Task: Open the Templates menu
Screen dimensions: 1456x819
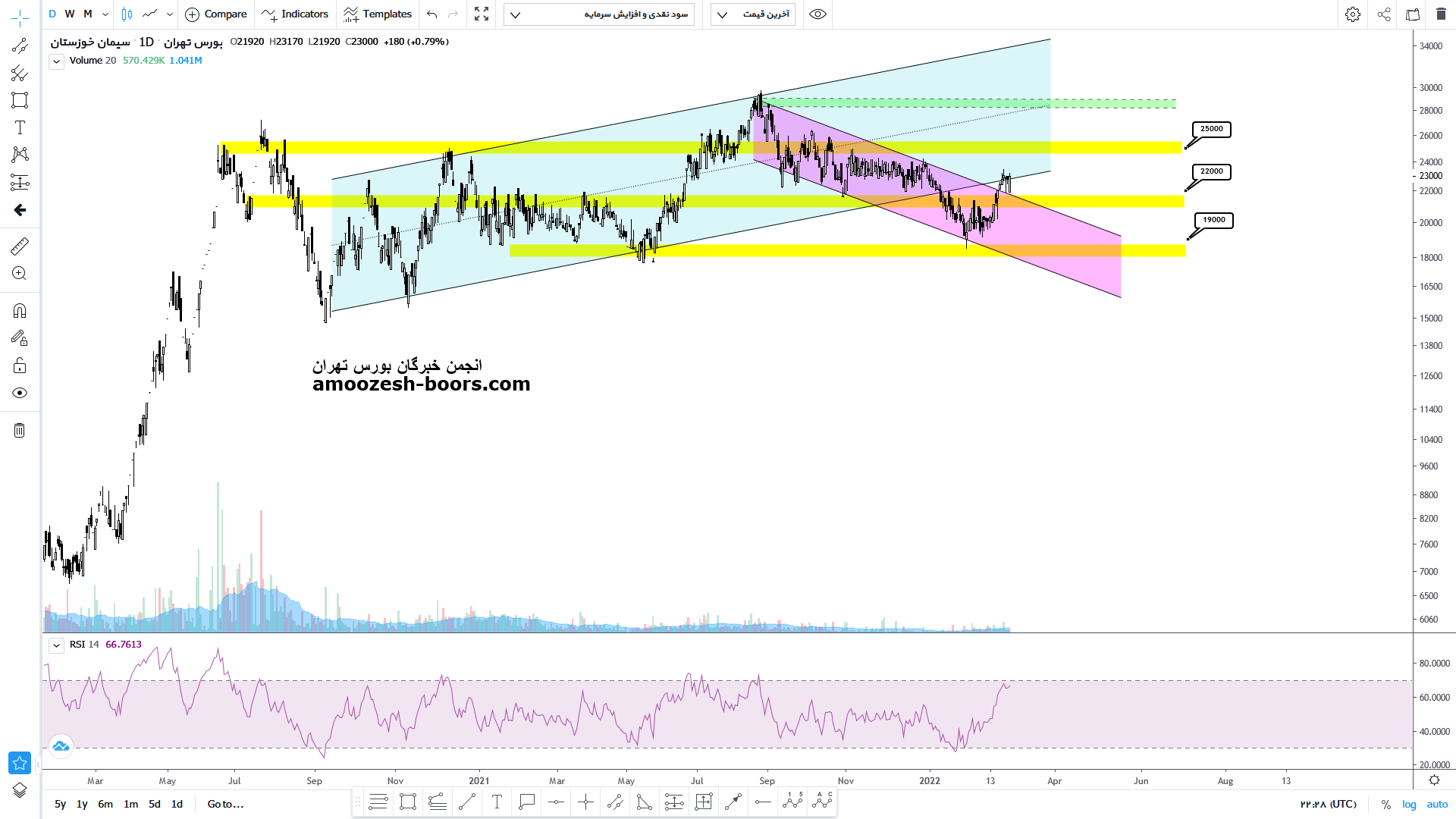Action: coord(378,14)
